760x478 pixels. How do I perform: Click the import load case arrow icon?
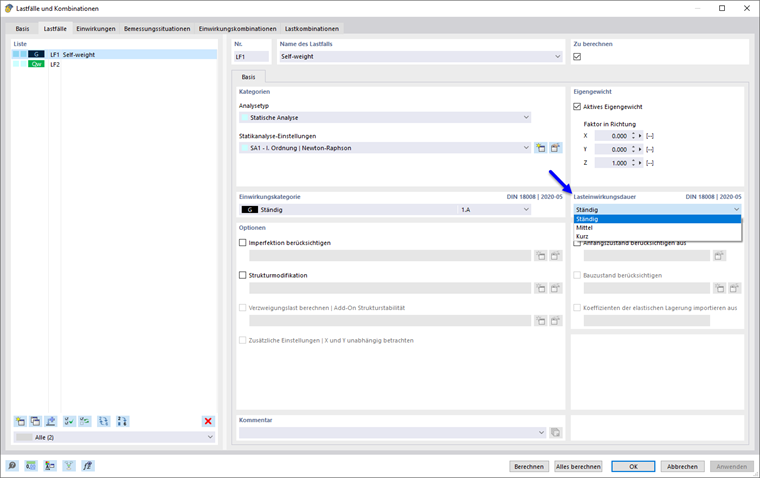click(x=51, y=421)
